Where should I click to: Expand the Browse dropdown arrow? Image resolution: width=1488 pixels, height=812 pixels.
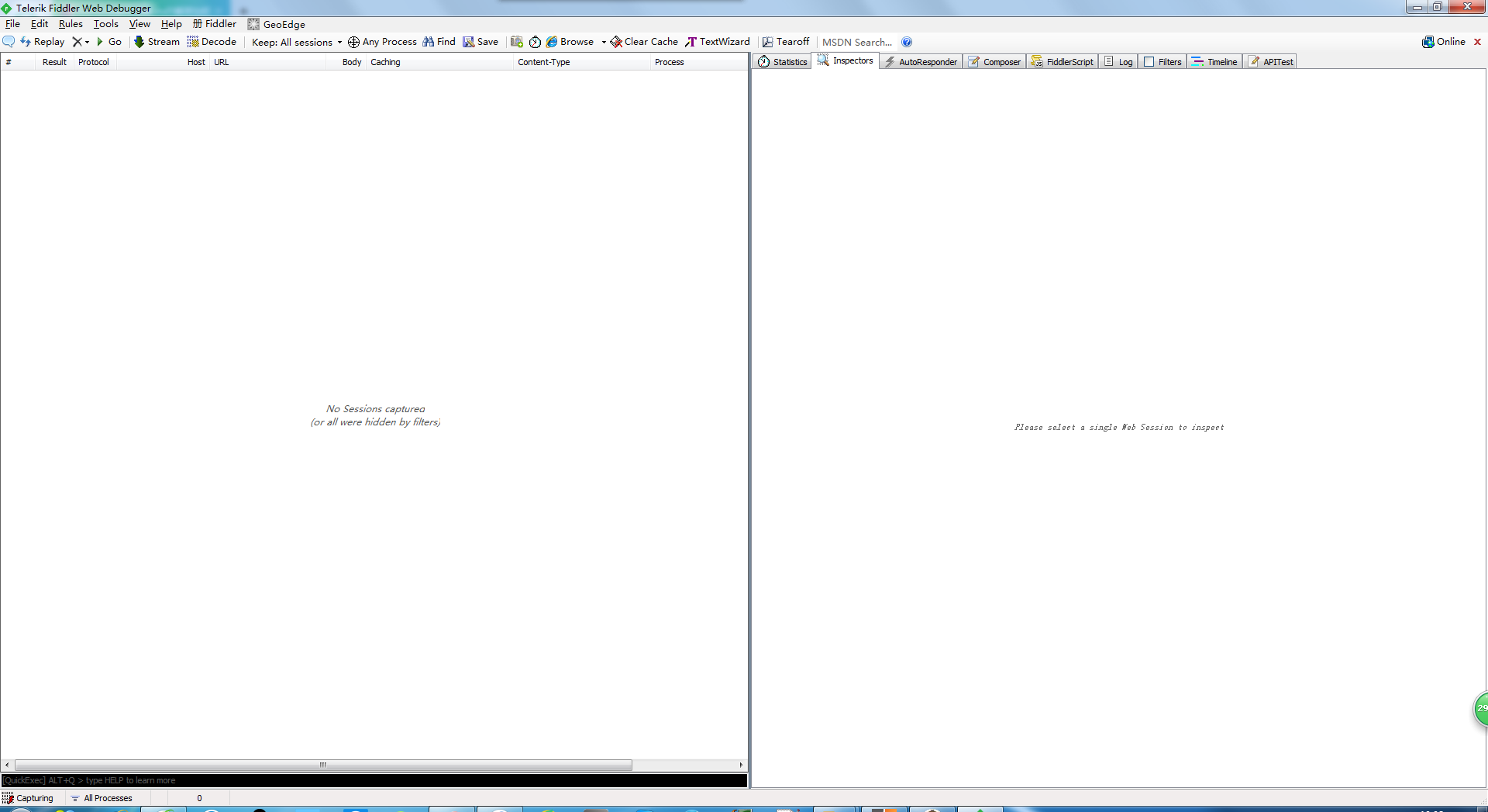pos(604,42)
